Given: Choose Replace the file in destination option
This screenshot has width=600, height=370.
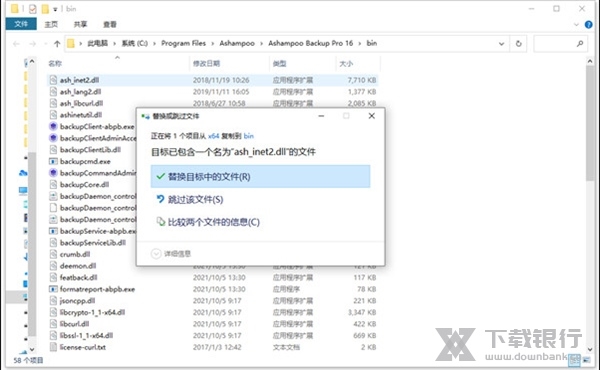Looking at the screenshot, I should click(x=260, y=176).
